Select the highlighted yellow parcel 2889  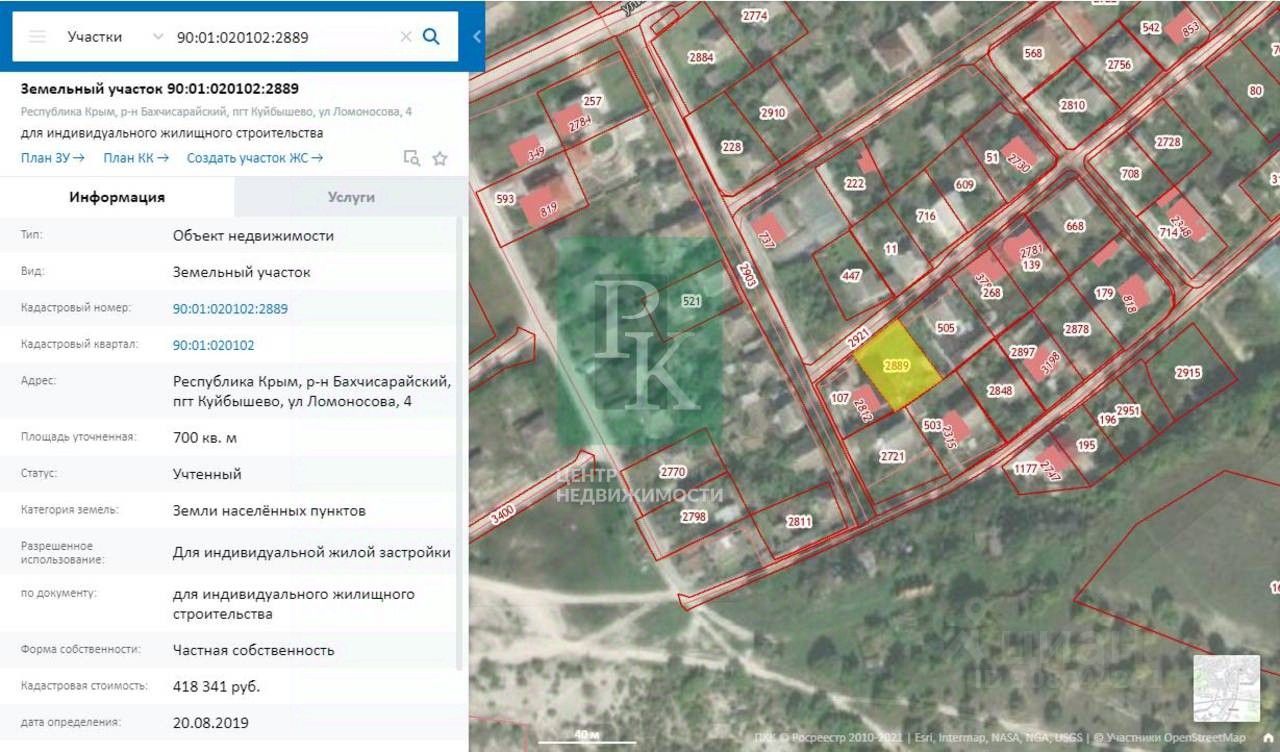tap(898, 366)
